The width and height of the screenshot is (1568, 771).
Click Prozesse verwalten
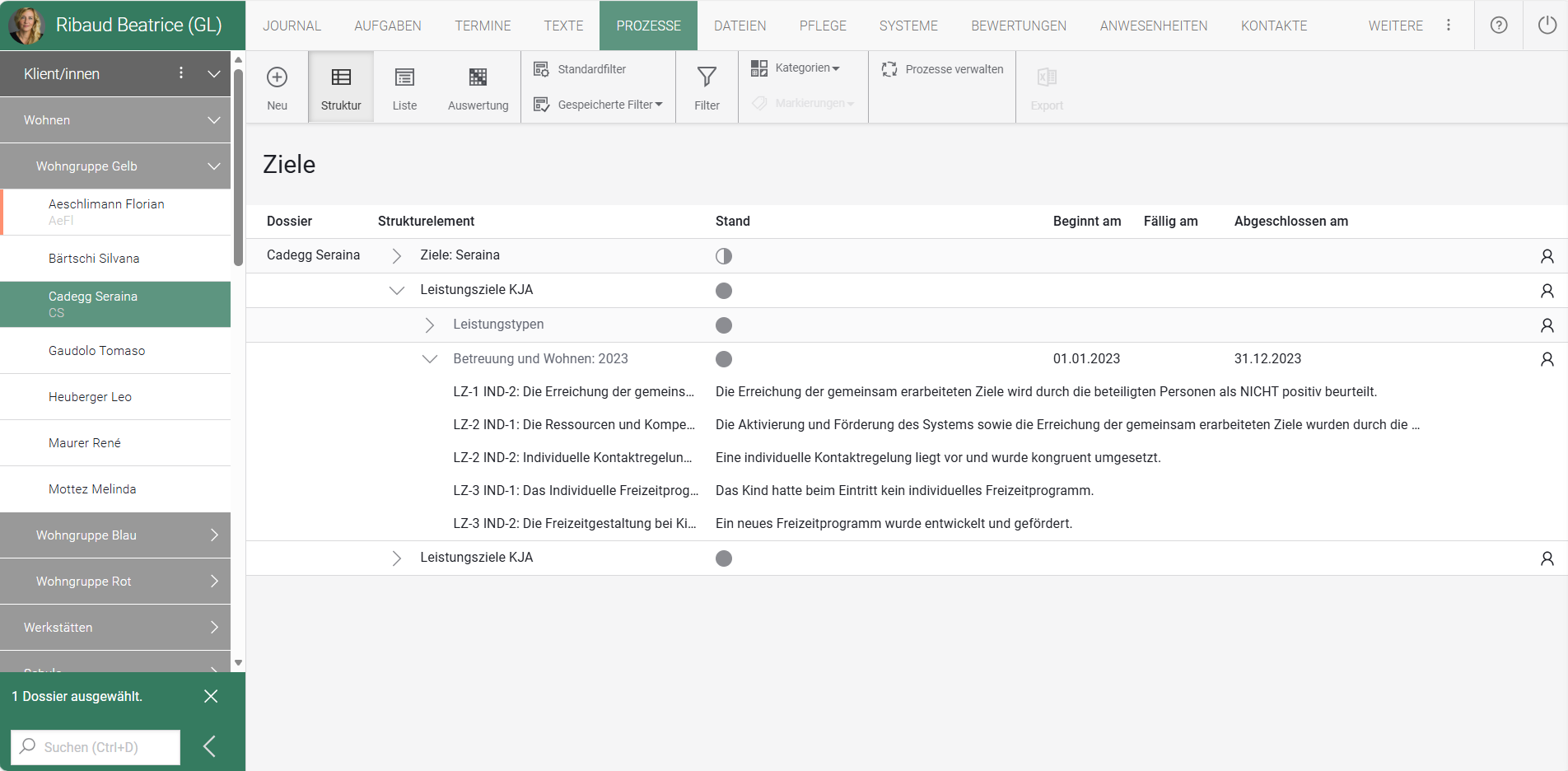coord(942,69)
